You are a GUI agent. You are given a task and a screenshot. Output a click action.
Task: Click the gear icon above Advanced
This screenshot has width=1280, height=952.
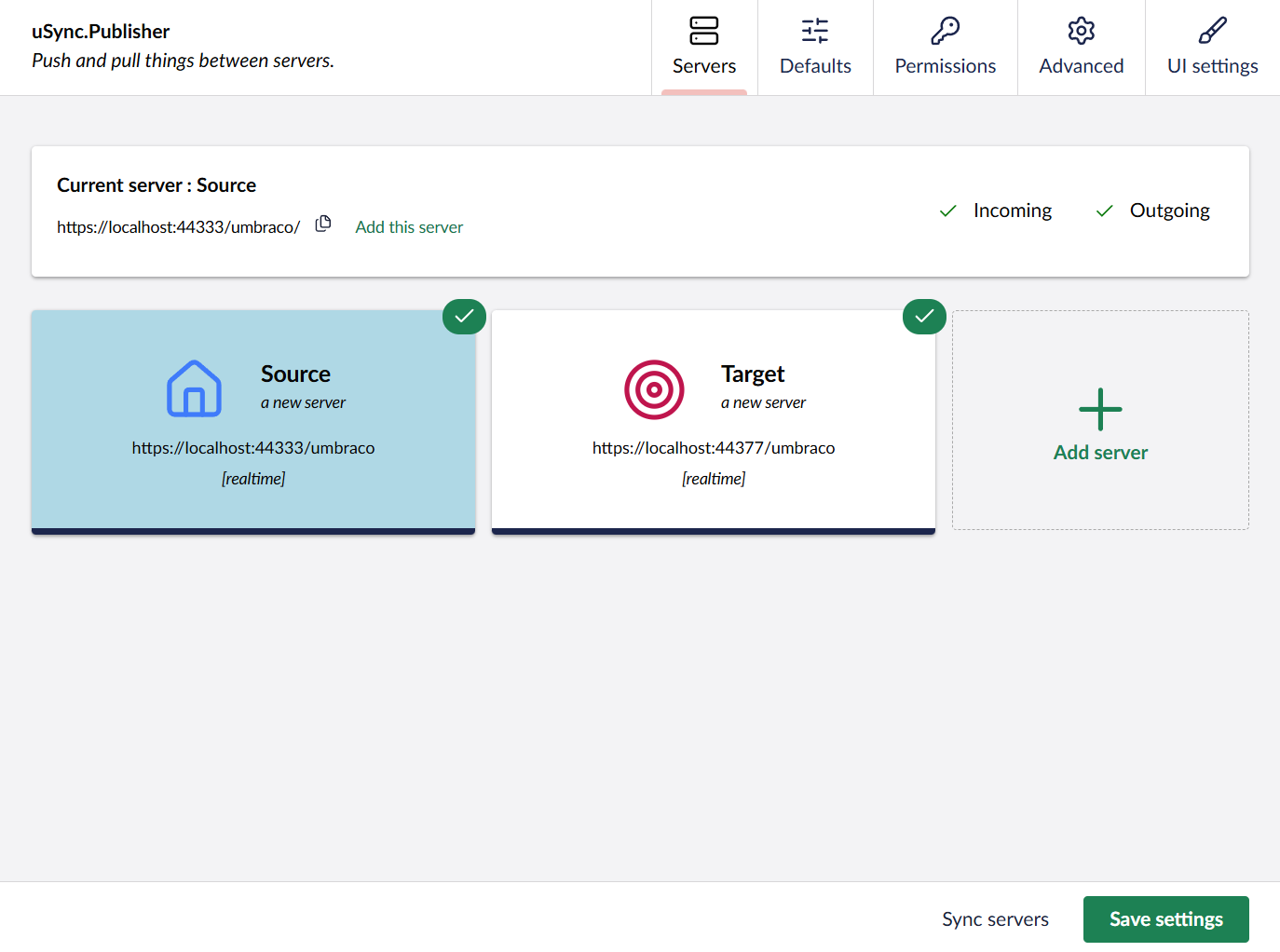(1081, 31)
